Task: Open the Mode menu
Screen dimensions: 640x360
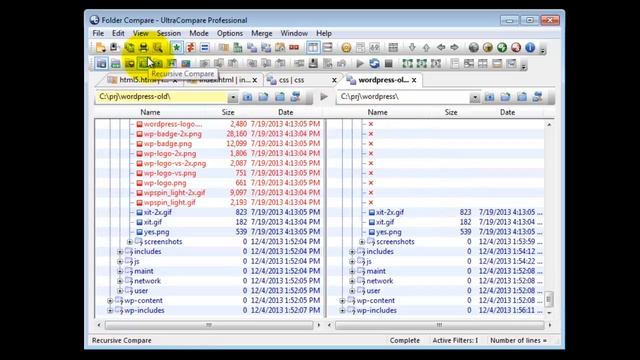Action: click(x=199, y=33)
